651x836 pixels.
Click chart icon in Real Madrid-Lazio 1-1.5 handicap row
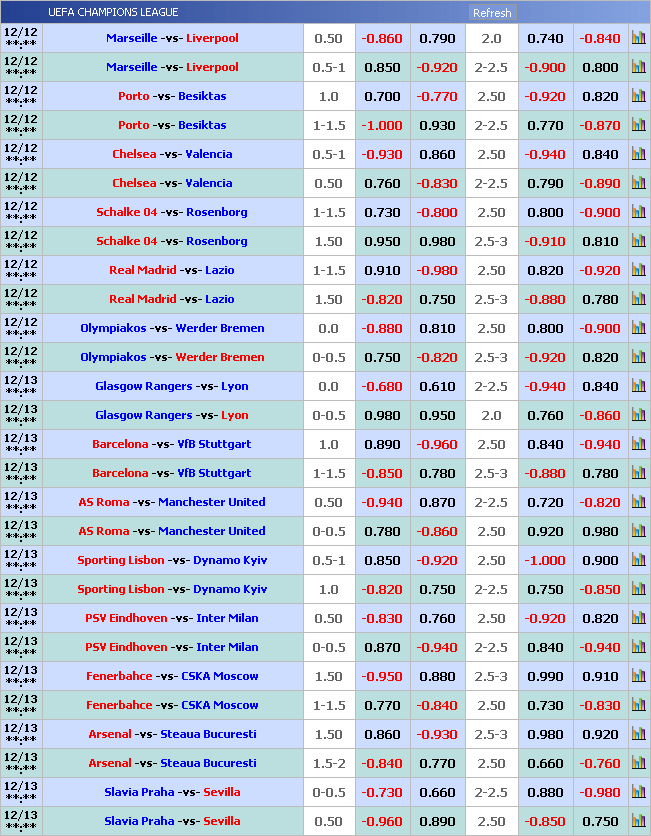[638, 271]
